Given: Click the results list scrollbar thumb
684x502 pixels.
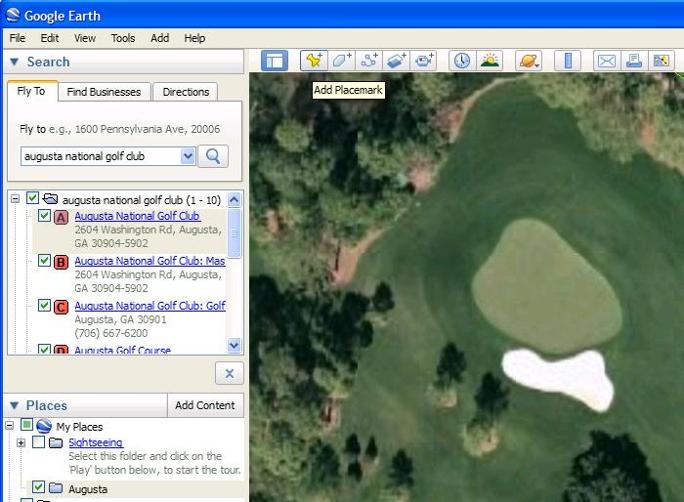Looking at the screenshot, I should pyautogui.click(x=234, y=233).
